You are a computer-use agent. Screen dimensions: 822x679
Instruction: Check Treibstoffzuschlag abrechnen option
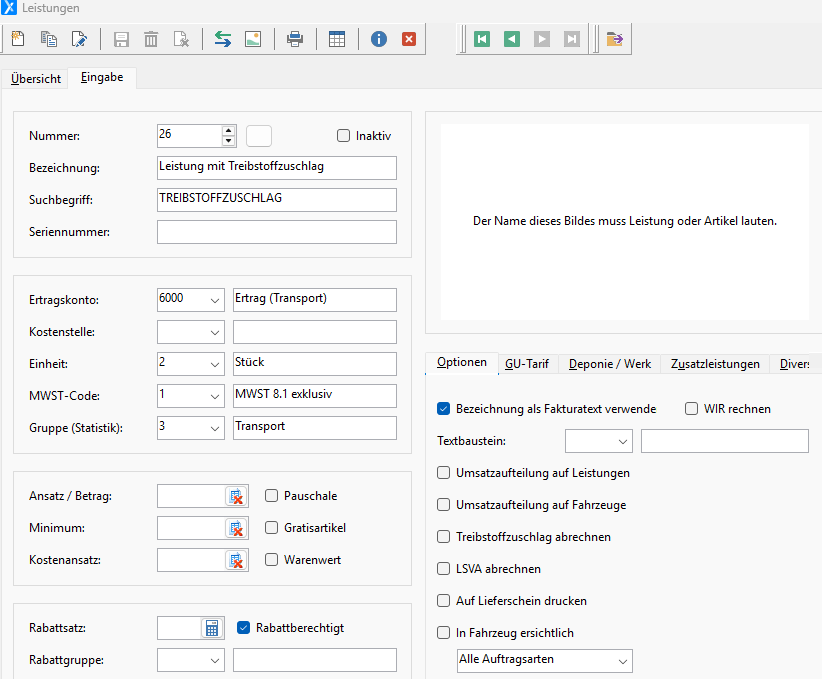pyautogui.click(x=444, y=537)
